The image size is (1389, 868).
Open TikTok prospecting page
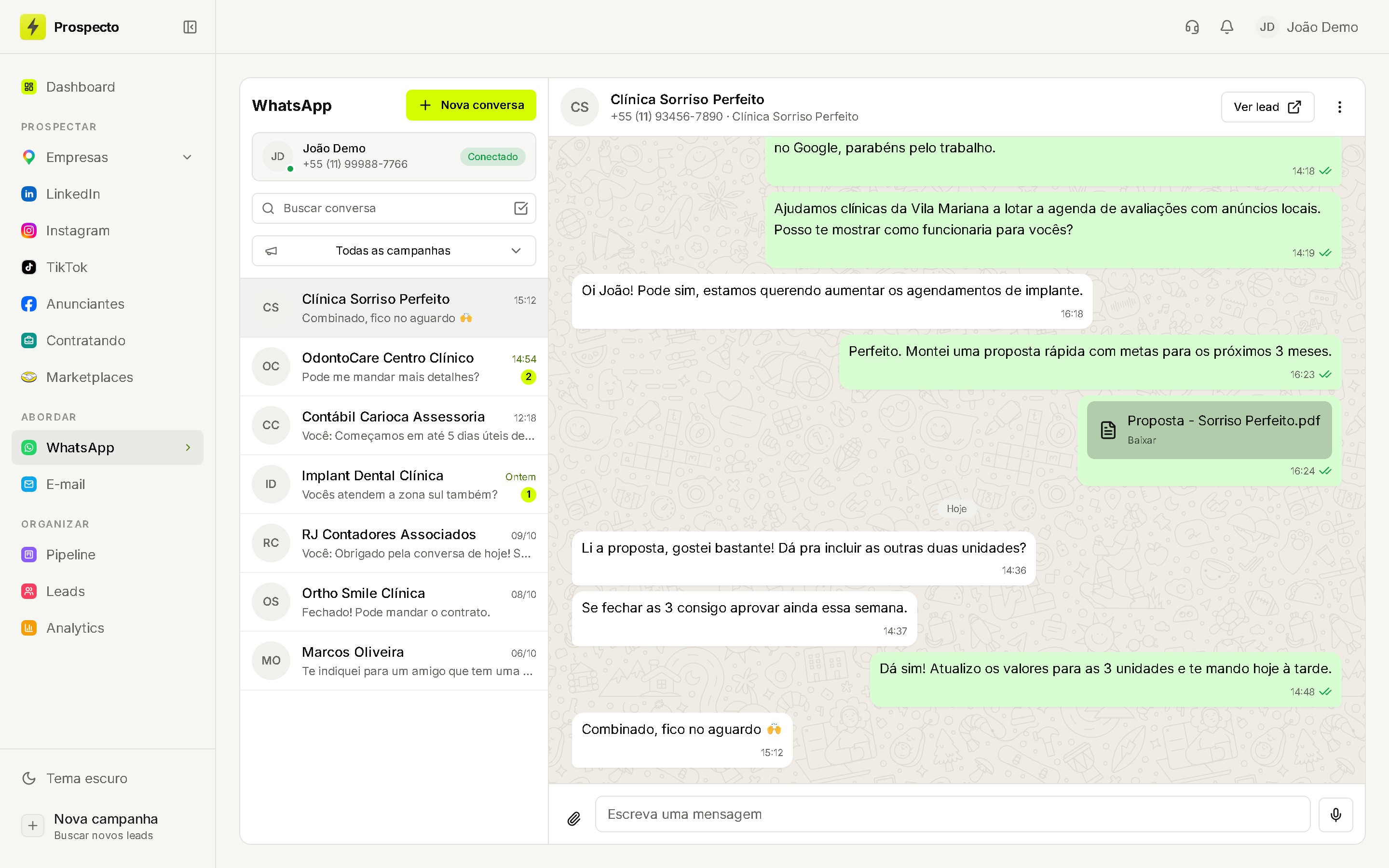coord(108,268)
